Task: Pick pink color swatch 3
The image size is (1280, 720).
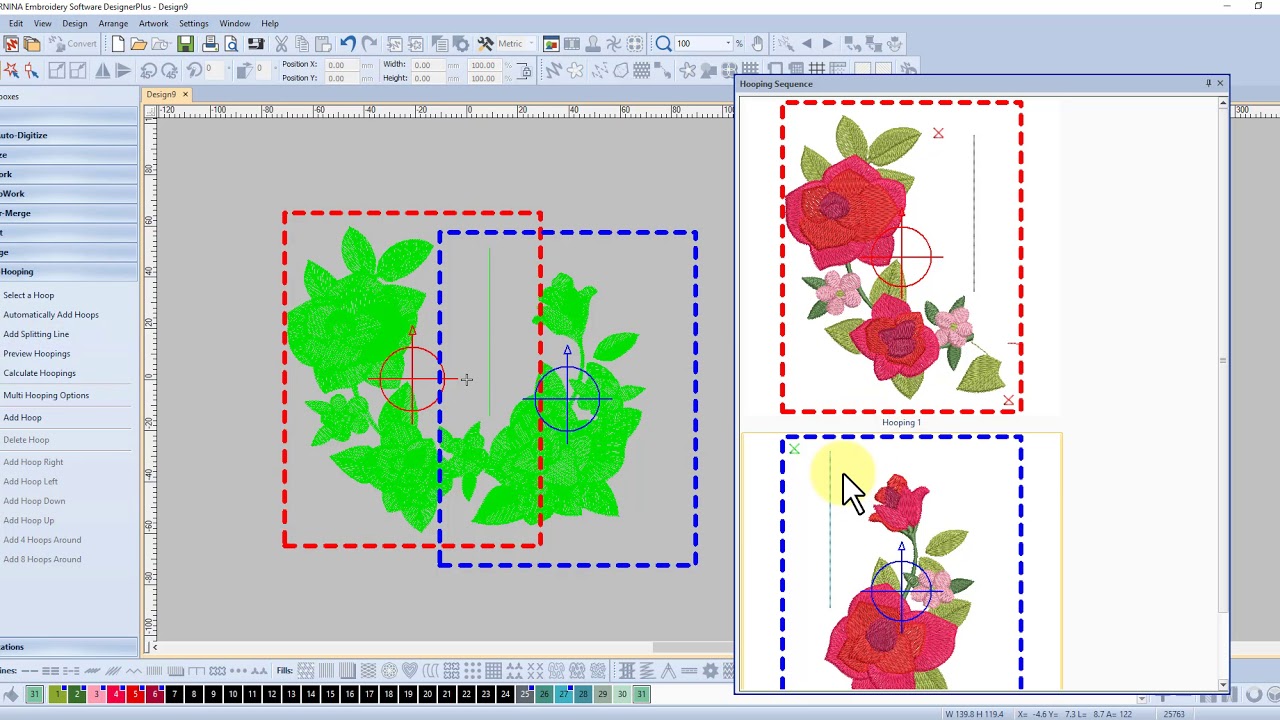Action: pos(96,694)
